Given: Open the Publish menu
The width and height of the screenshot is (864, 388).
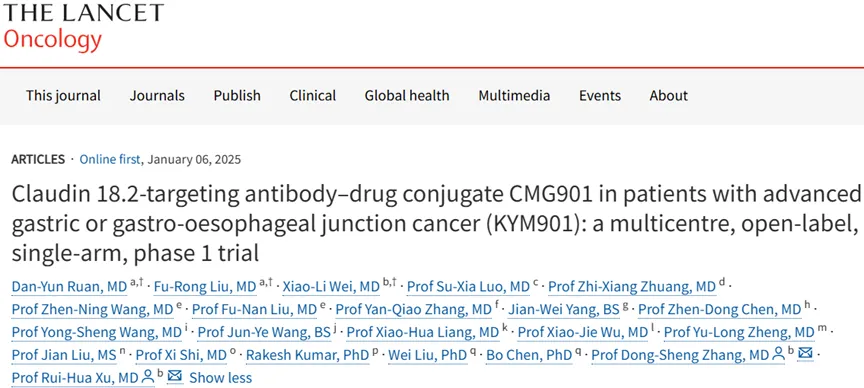Looking at the screenshot, I should point(237,95).
